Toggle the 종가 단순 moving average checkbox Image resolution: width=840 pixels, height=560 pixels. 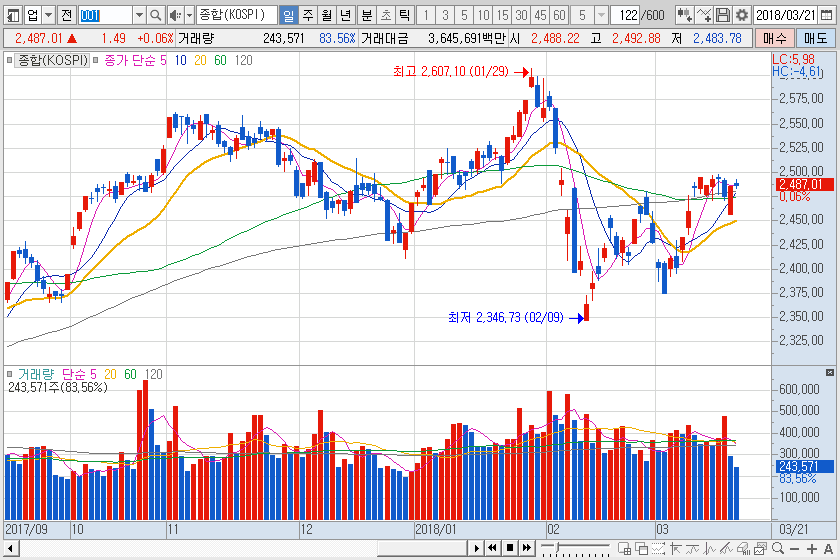pyautogui.click(x=96, y=61)
